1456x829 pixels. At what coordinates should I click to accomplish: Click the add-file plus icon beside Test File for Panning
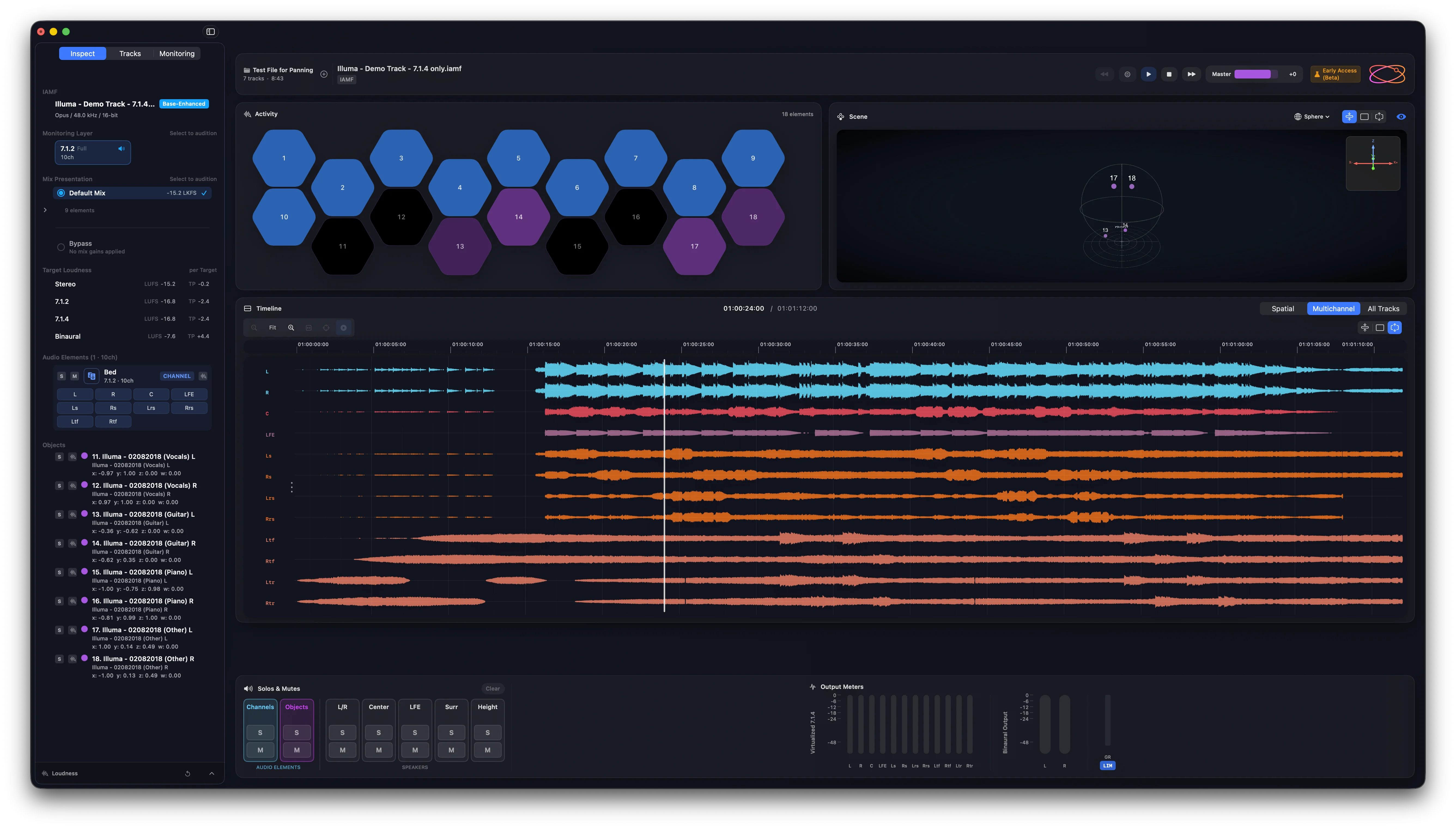pyautogui.click(x=324, y=74)
